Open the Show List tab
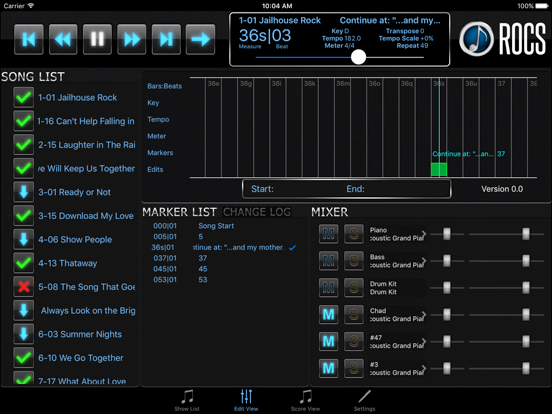 pyautogui.click(x=187, y=401)
